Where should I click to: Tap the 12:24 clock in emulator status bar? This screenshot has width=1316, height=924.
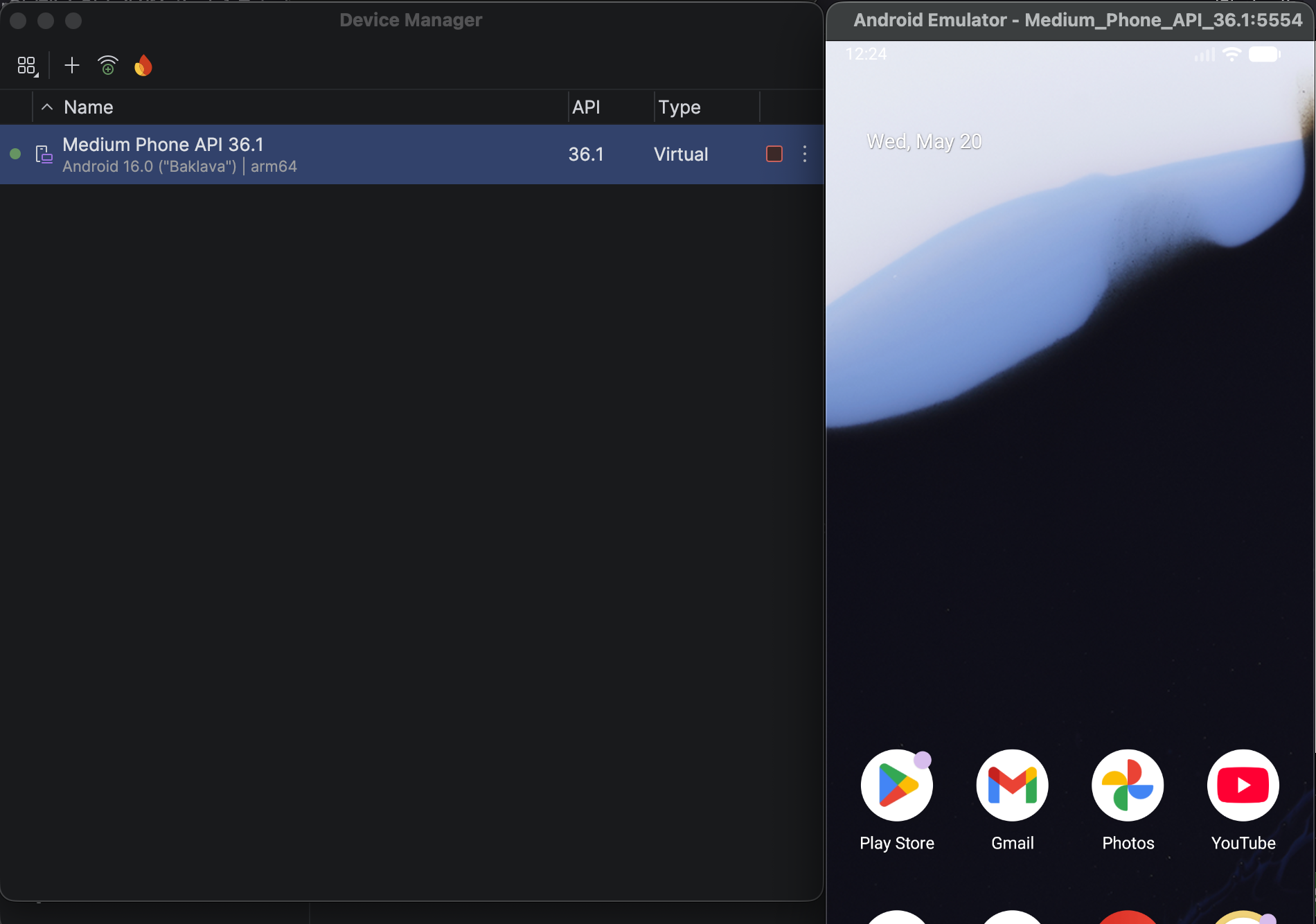866,54
